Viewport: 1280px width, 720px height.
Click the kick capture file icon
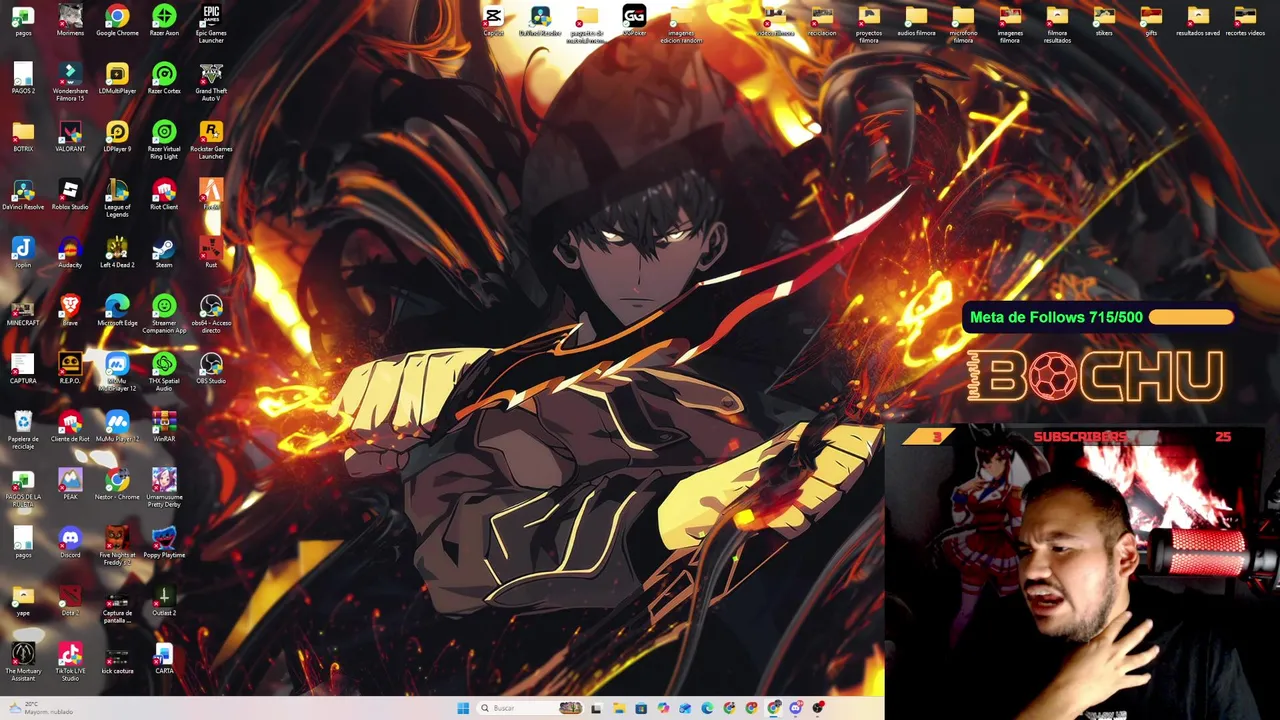point(117,658)
